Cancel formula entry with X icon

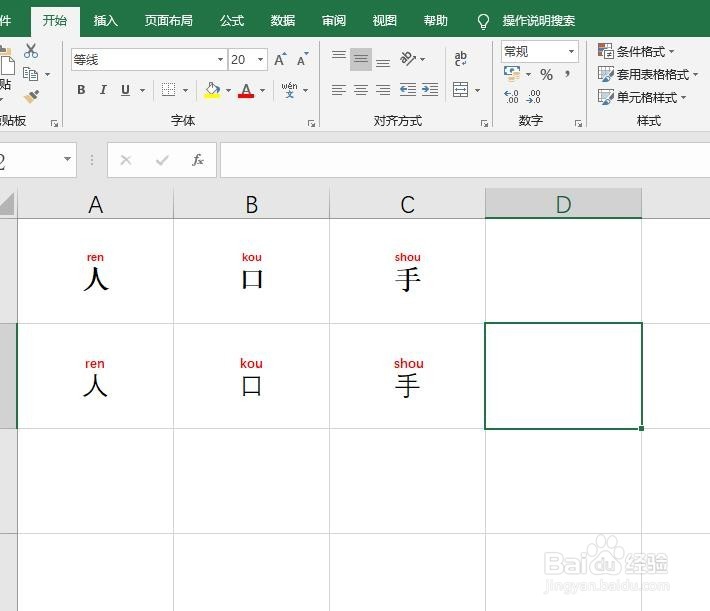click(x=126, y=160)
